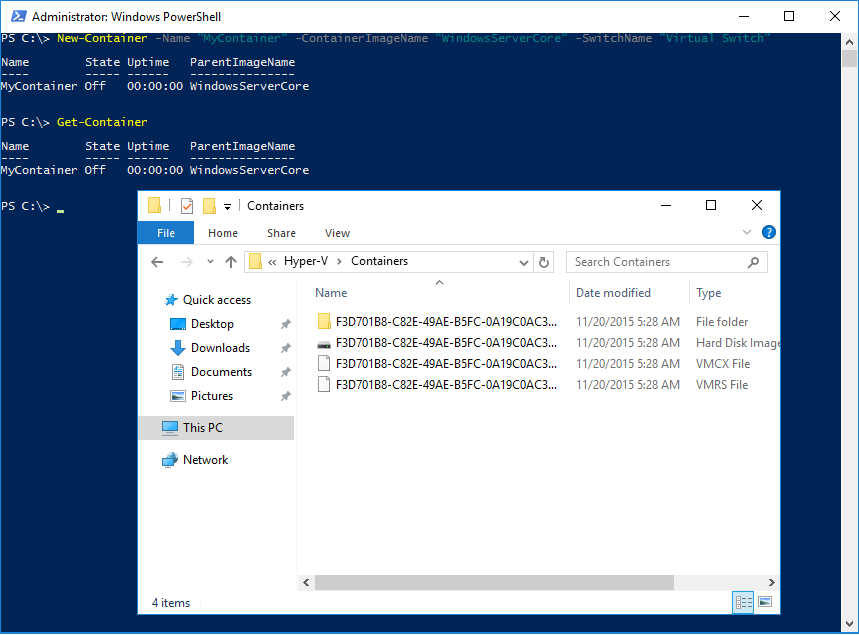The width and height of the screenshot is (859, 635).
Task: Click the folder icon in the address bar
Action: pyautogui.click(x=255, y=262)
